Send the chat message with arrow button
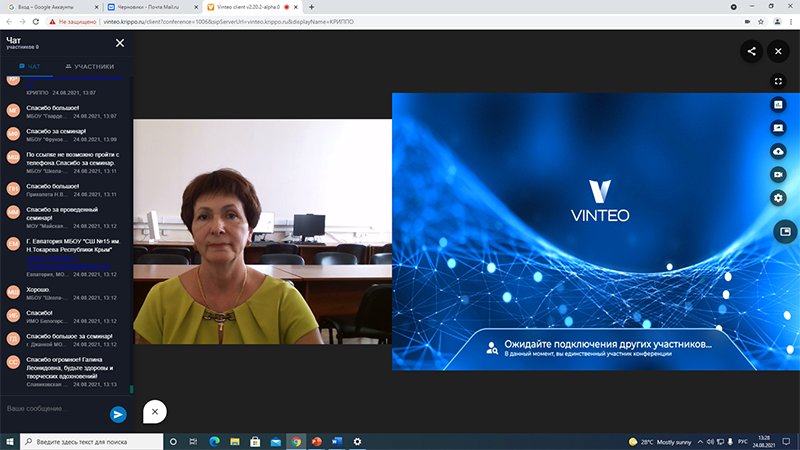The image size is (800, 450). 118,414
